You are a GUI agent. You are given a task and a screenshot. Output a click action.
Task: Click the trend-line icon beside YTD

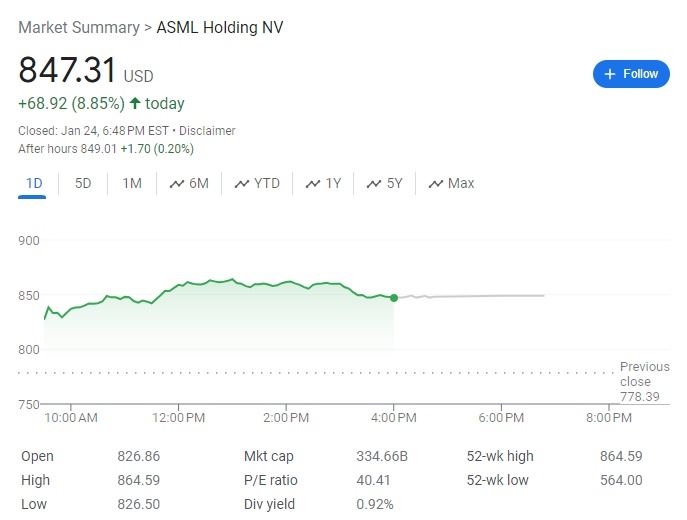pyautogui.click(x=242, y=183)
